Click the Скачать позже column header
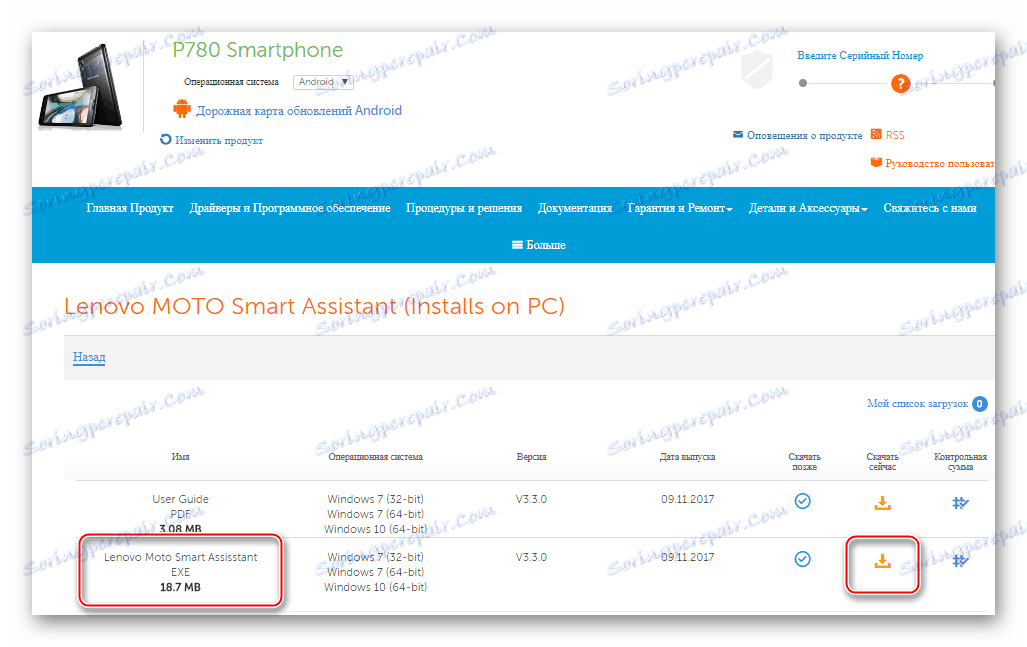 (x=804, y=462)
